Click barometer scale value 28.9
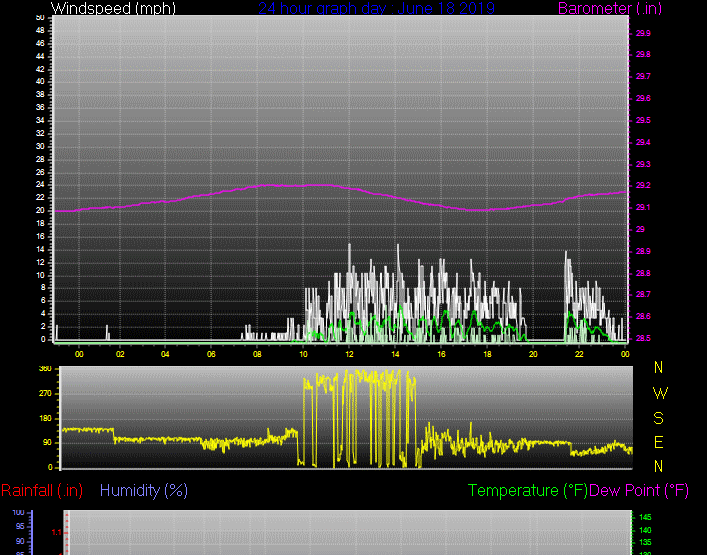Viewport: 707px width, 555px height. 643,251
